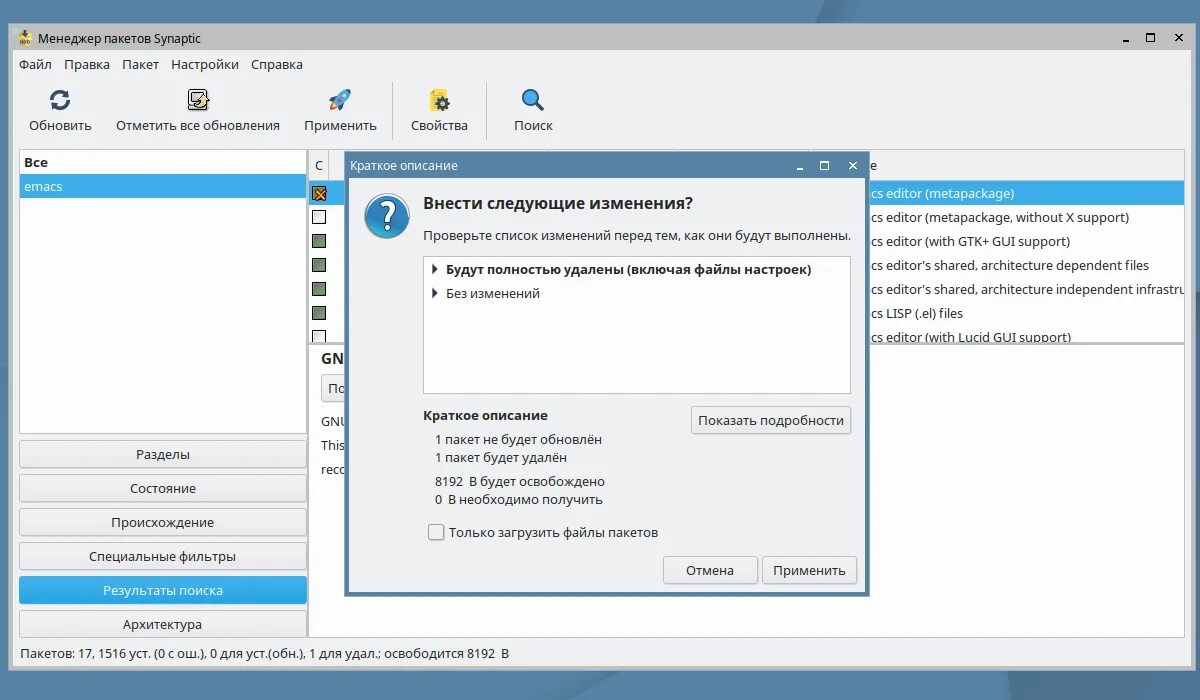
Task: Click the 'С' status column header
Action: point(319,166)
